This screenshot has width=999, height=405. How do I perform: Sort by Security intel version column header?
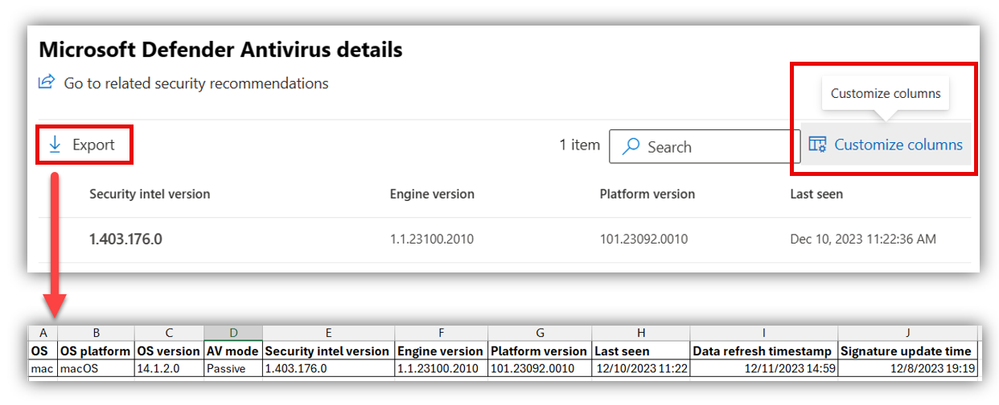150,194
